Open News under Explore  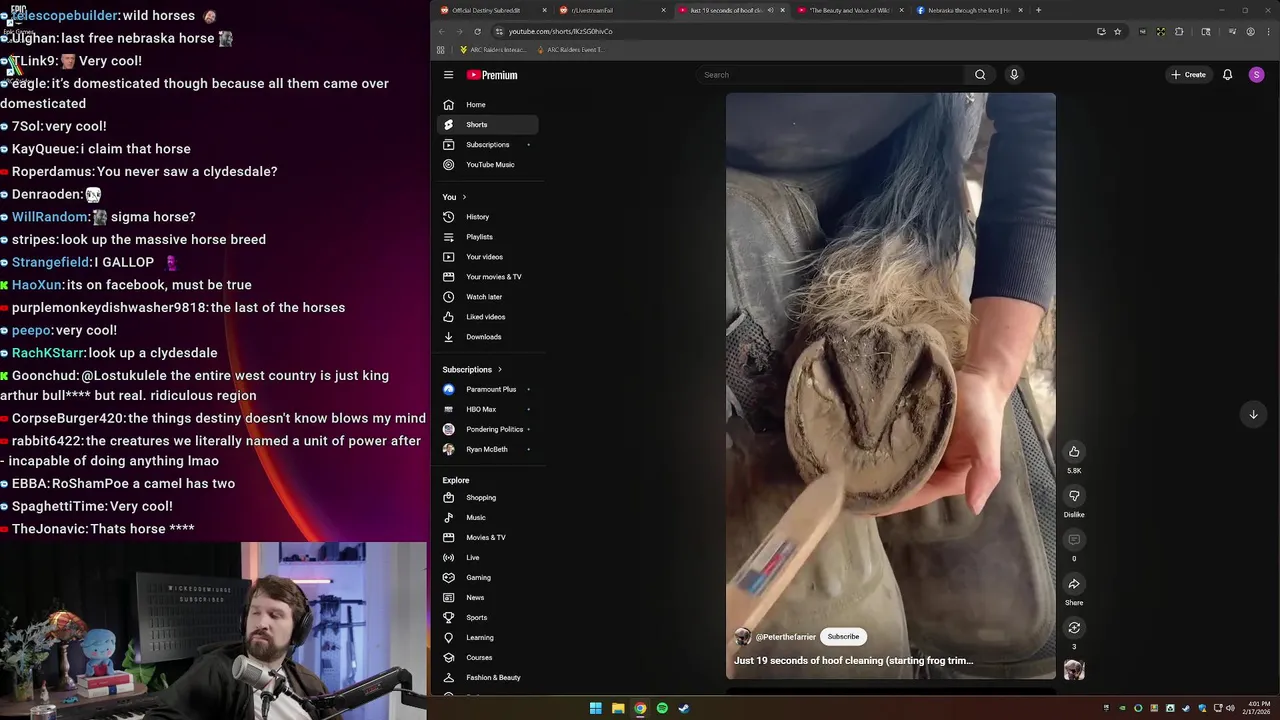[488, 598]
